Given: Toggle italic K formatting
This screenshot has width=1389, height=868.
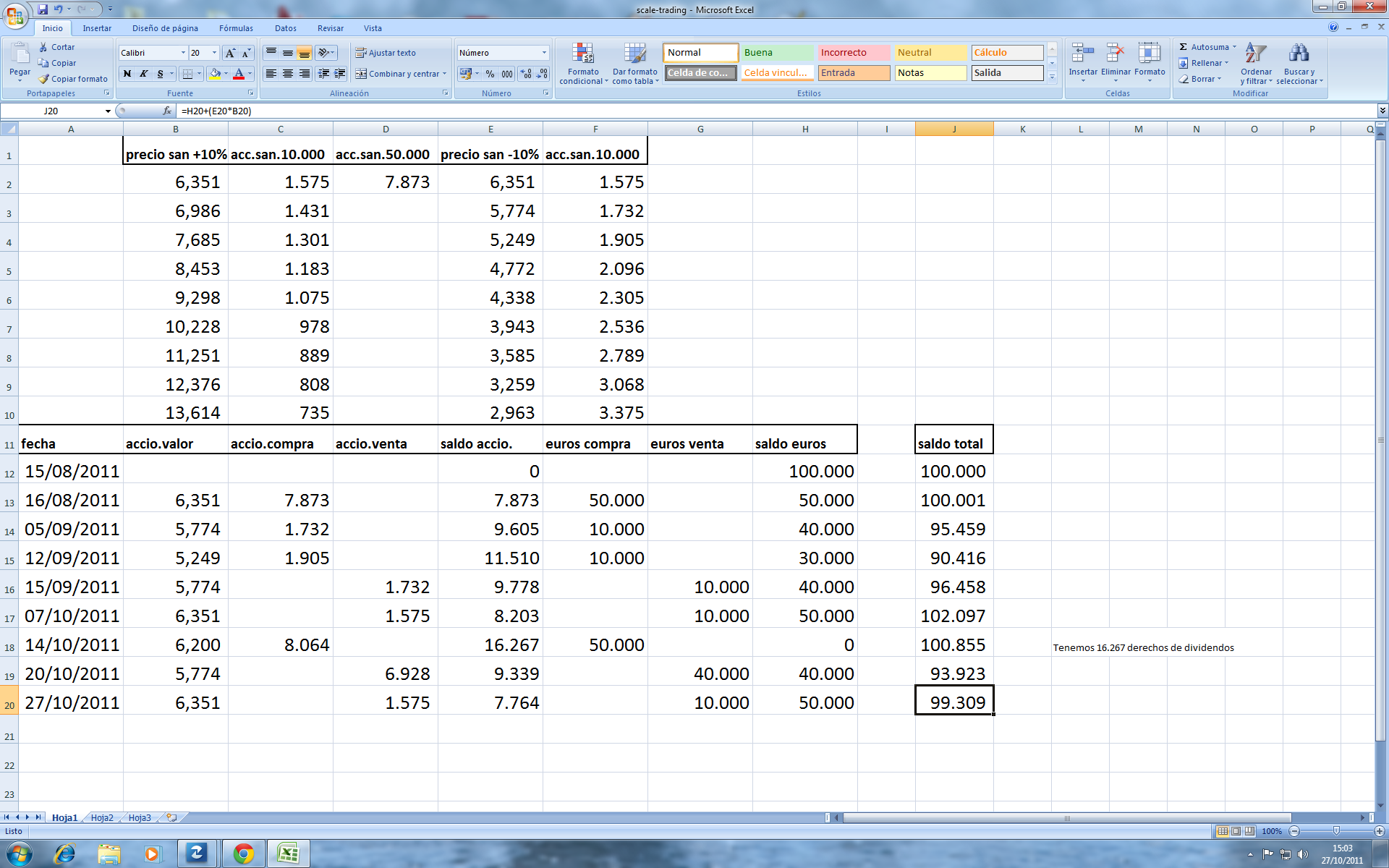Looking at the screenshot, I should (x=143, y=74).
